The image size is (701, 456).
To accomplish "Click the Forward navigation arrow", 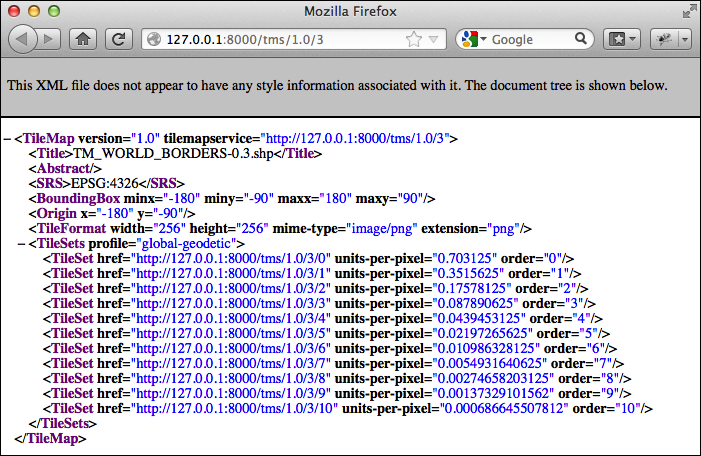I will pyautogui.click(x=49, y=39).
